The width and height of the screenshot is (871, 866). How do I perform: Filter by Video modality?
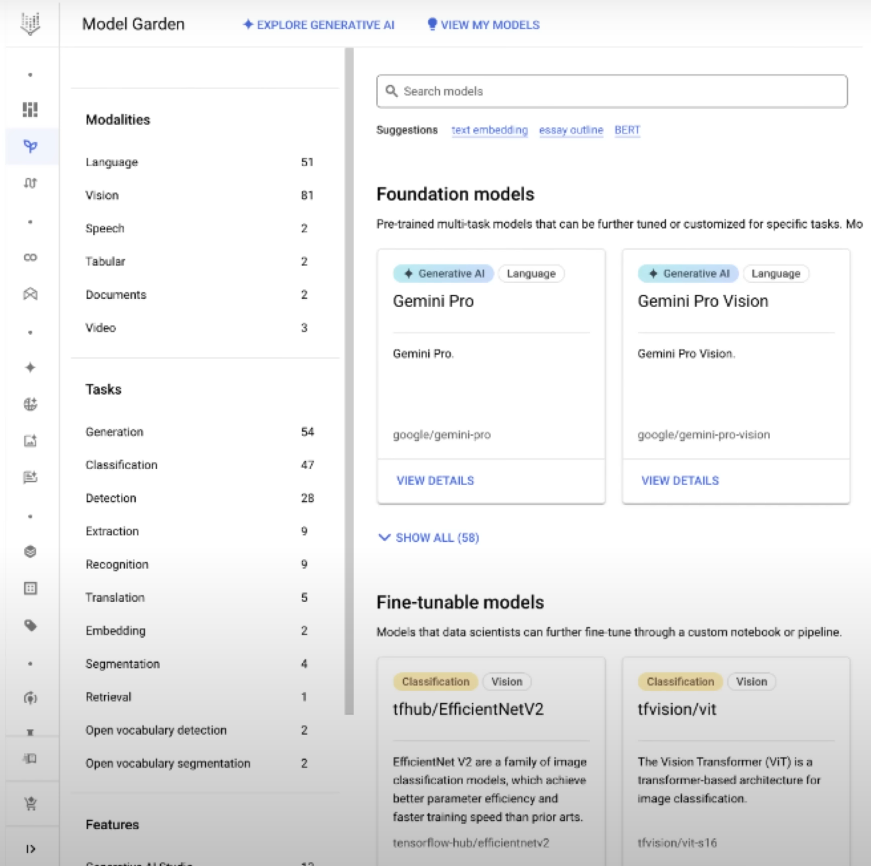coord(199,328)
